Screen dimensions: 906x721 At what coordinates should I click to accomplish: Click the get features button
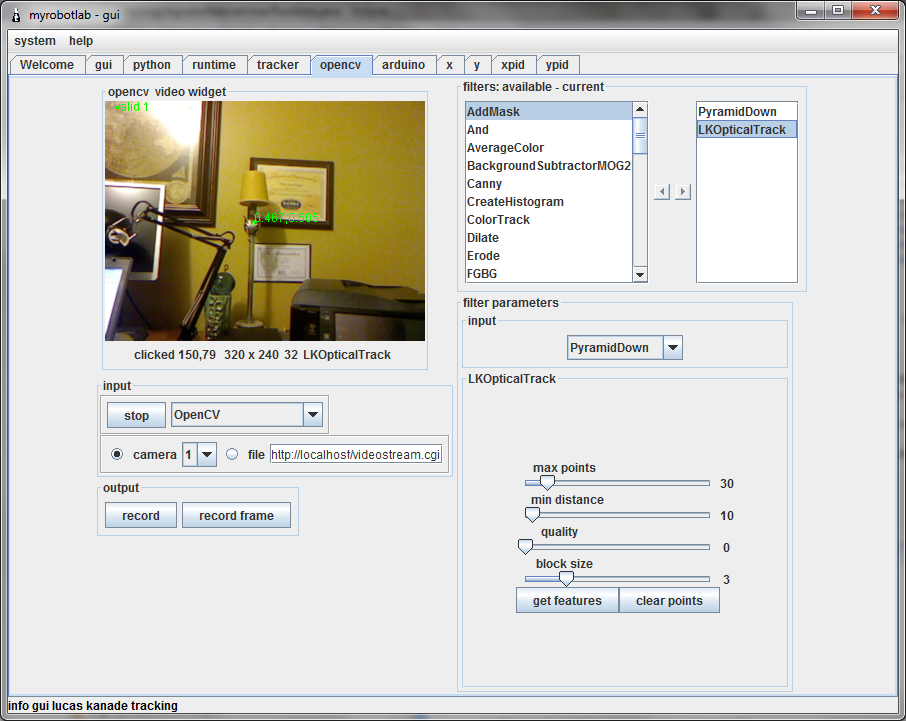tap(567, 600)
